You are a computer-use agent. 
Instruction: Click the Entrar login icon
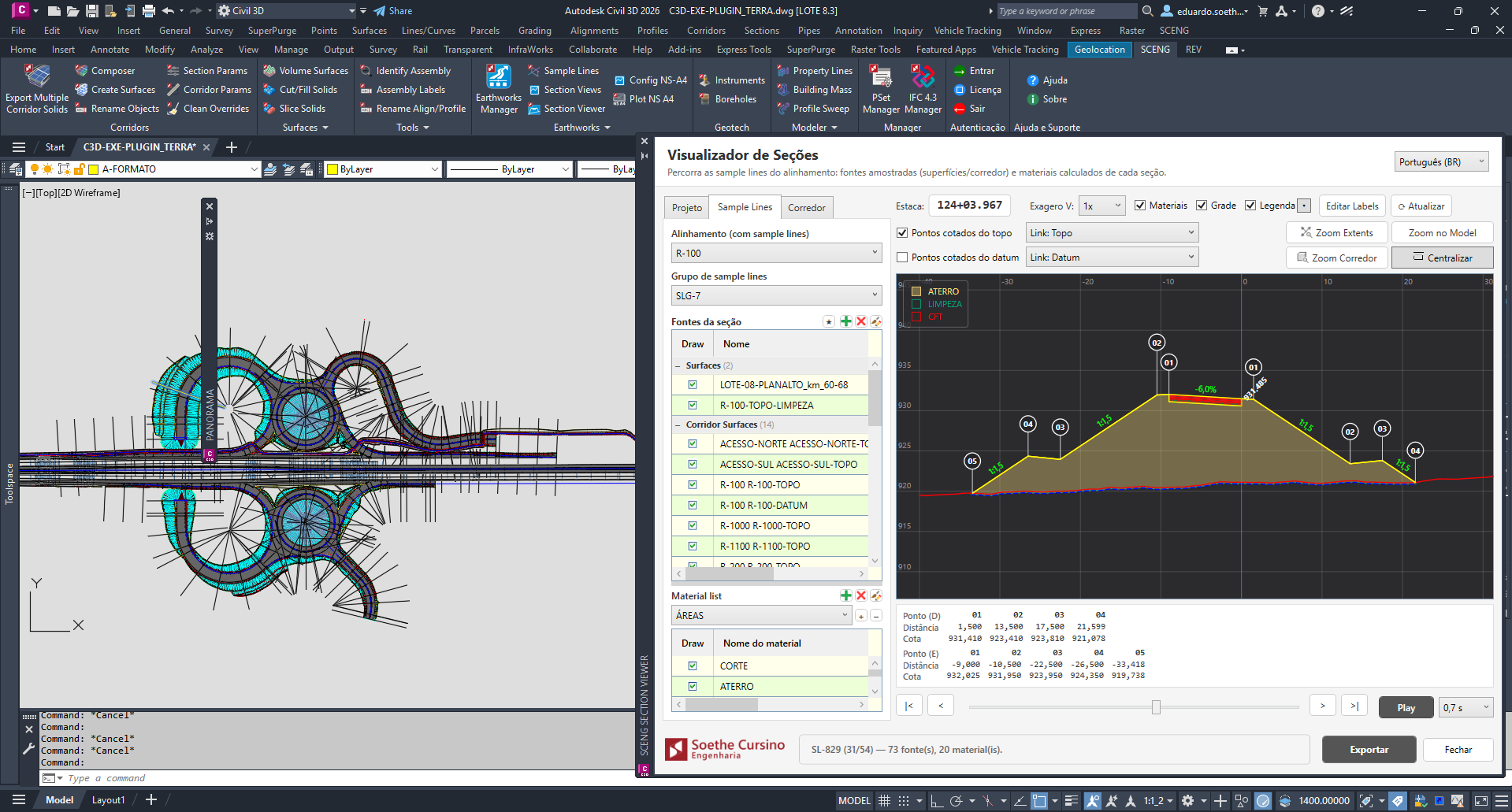(960, 71)
